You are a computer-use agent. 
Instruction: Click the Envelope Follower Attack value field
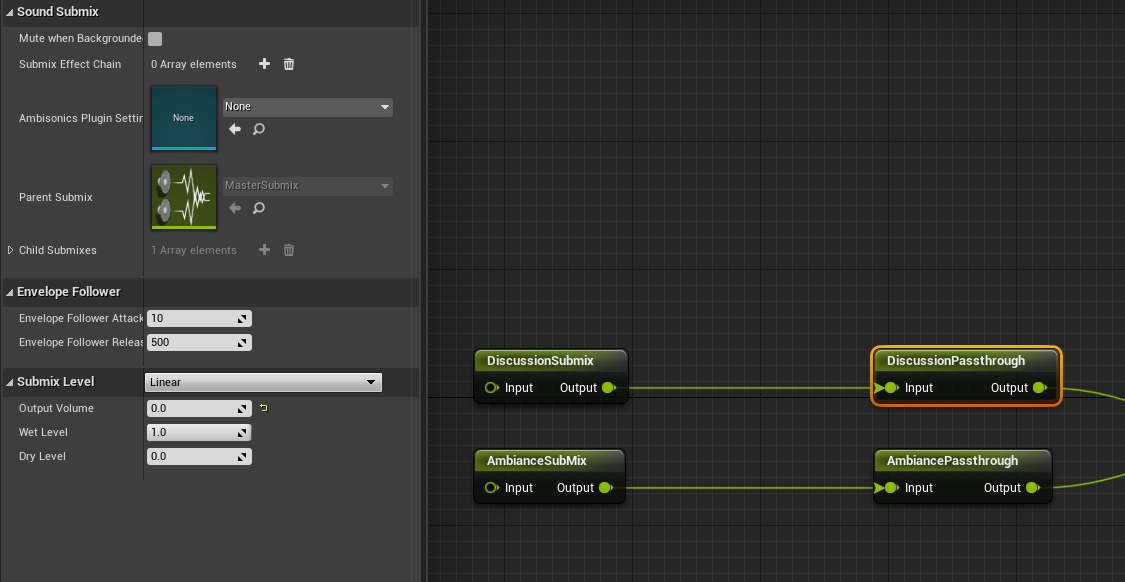click(199, 318)
